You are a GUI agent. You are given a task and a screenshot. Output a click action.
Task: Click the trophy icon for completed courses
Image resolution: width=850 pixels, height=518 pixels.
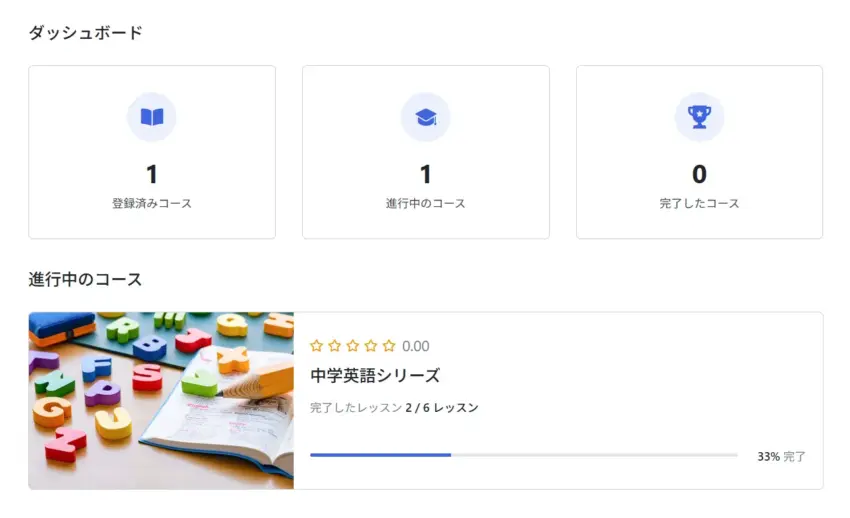699,117
